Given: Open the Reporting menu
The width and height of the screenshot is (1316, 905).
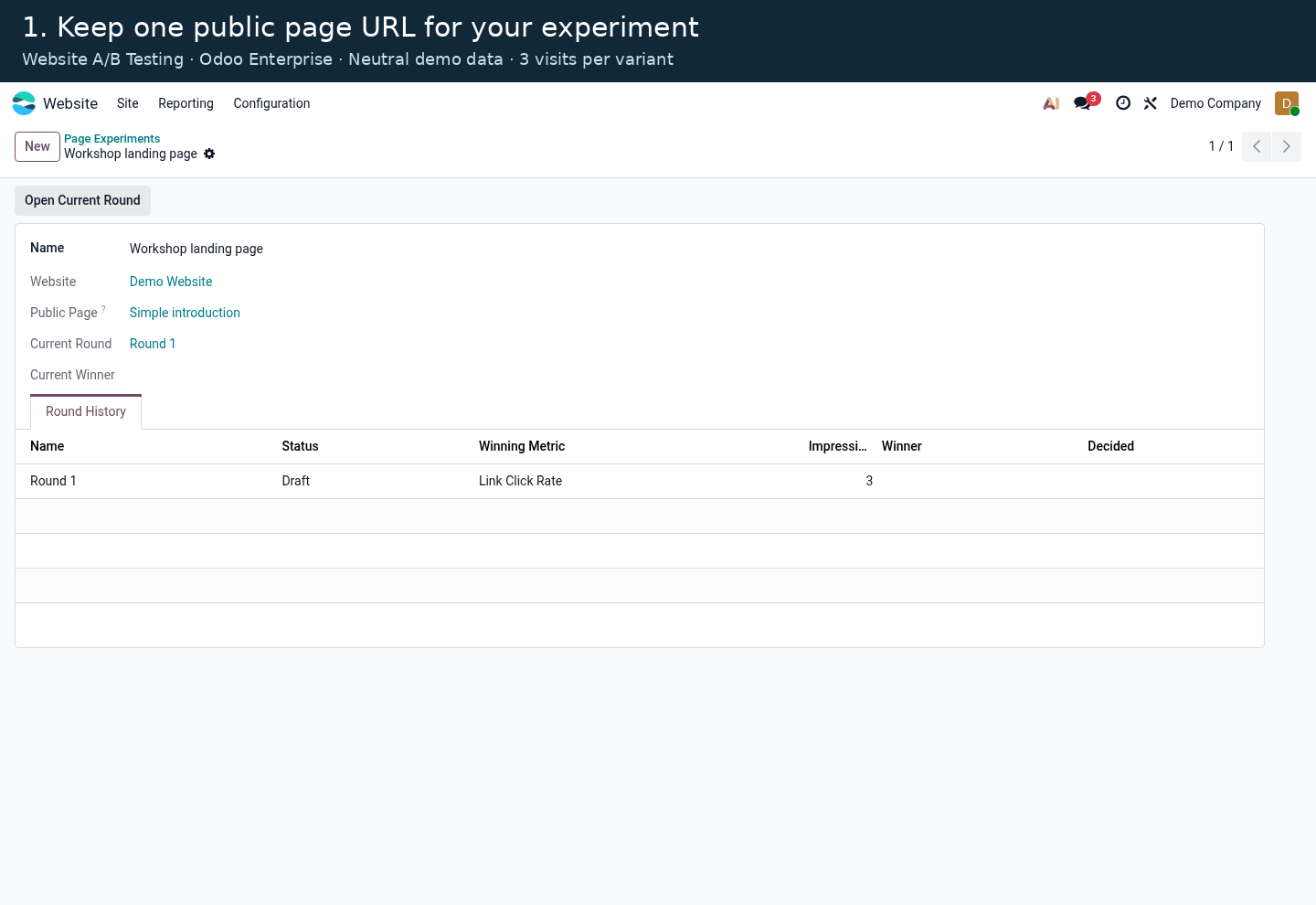Looking at the screenshot, I should click(186, 103).
